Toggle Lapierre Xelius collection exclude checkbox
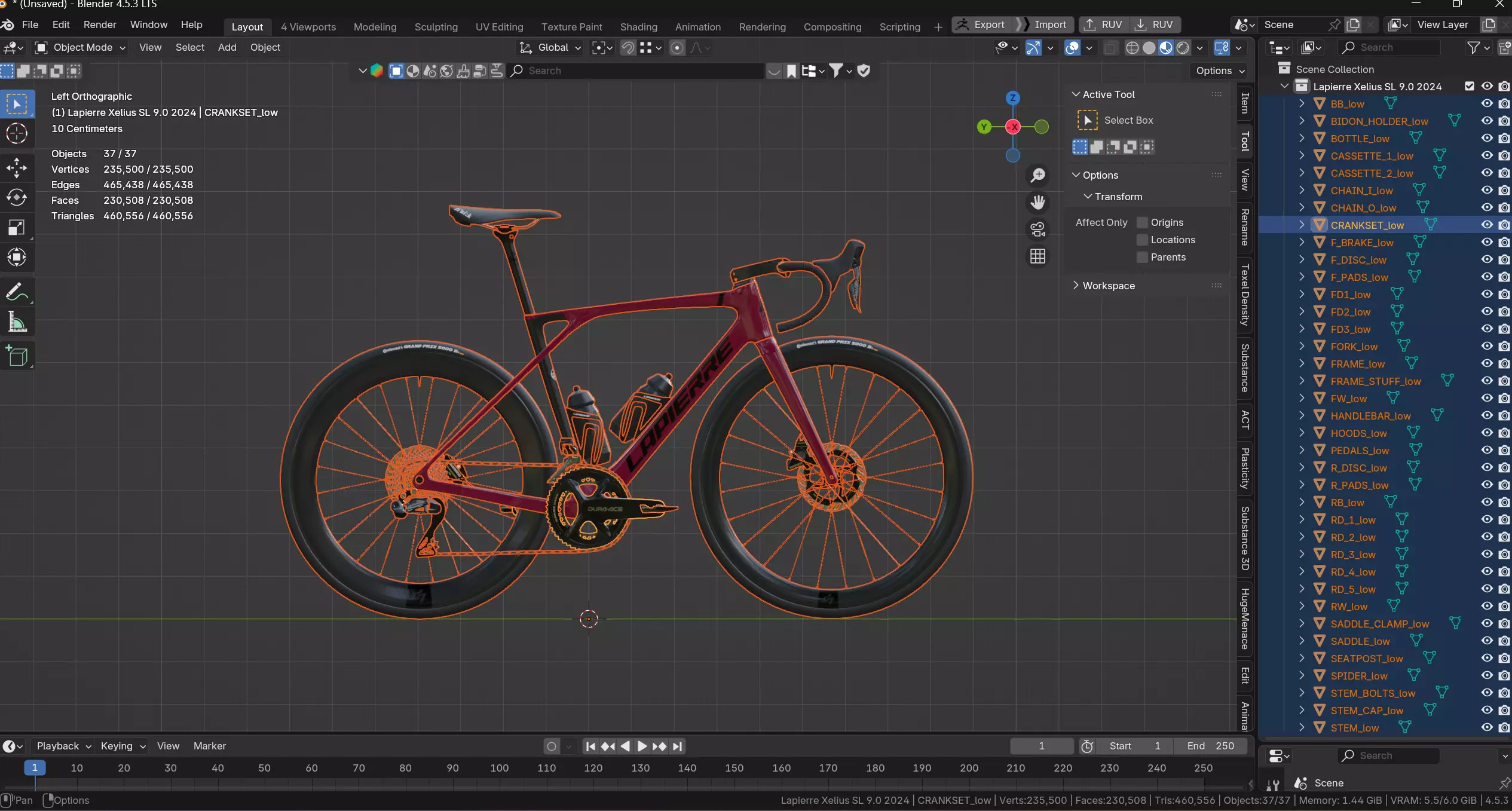 [1470, 86]
